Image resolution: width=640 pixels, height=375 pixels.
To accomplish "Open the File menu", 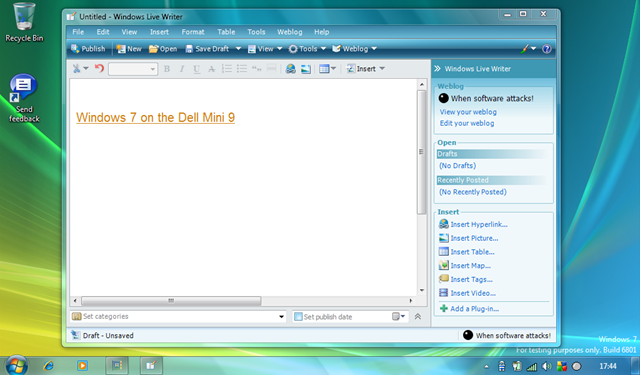I will [x=78, y=32].
